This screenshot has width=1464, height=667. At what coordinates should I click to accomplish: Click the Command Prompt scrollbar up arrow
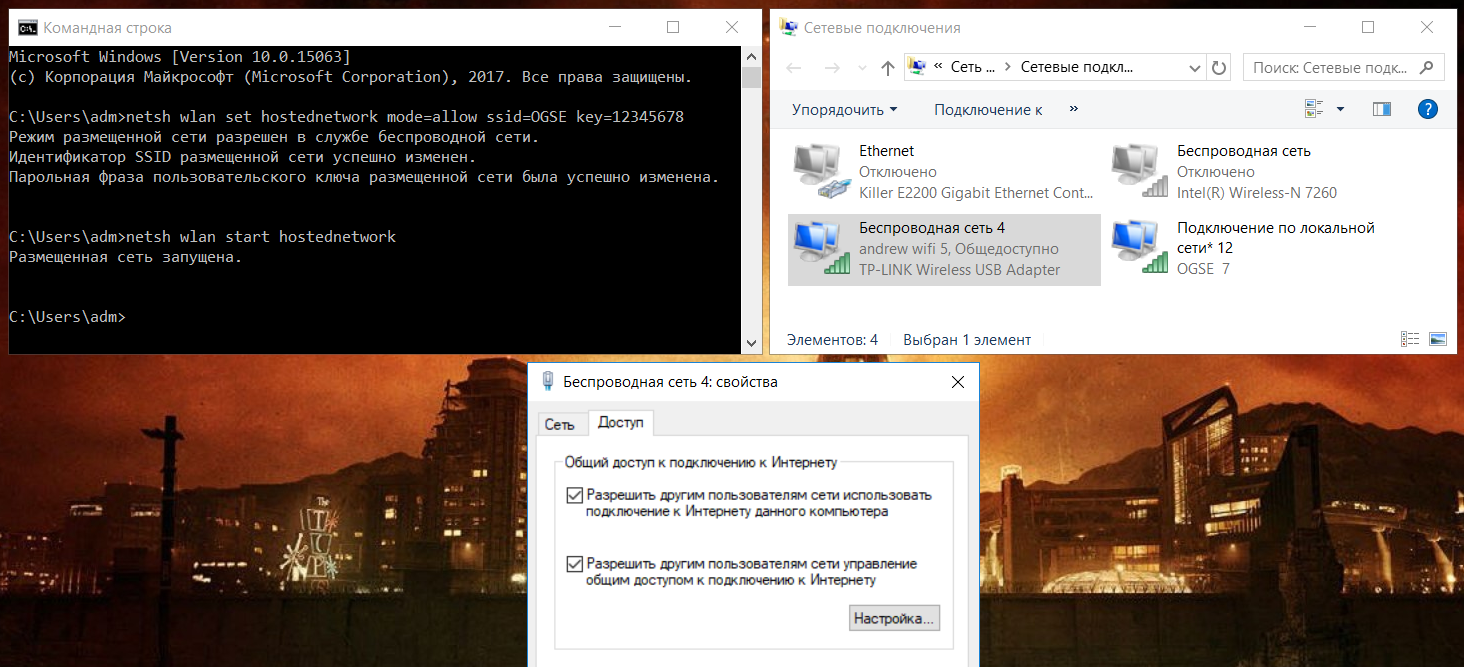coord(752,55)
